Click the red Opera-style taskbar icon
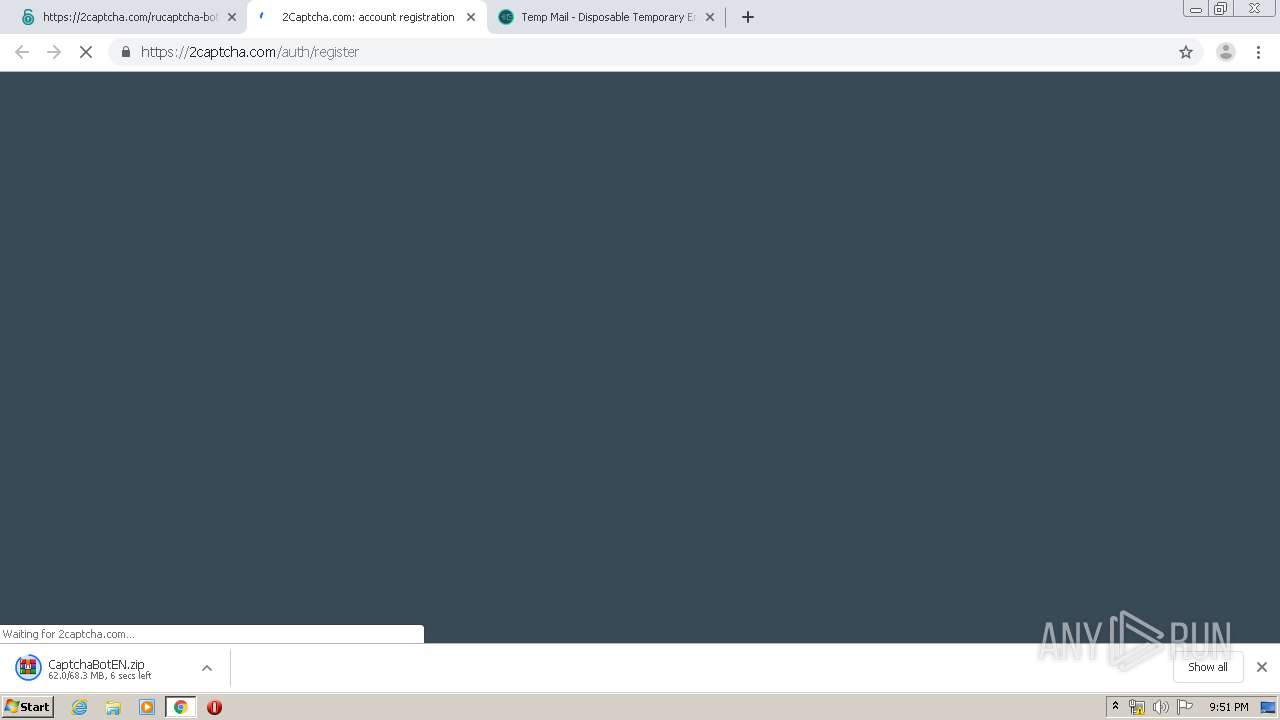The width and height of the screenshot is (1280, 720). pyautogui.click(x=214, y=707)
